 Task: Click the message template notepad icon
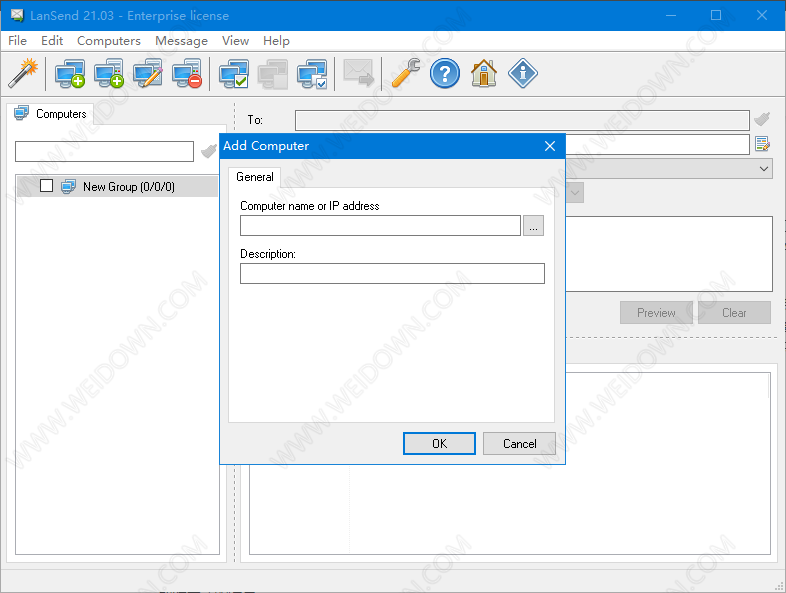click(x=762, y=144)
